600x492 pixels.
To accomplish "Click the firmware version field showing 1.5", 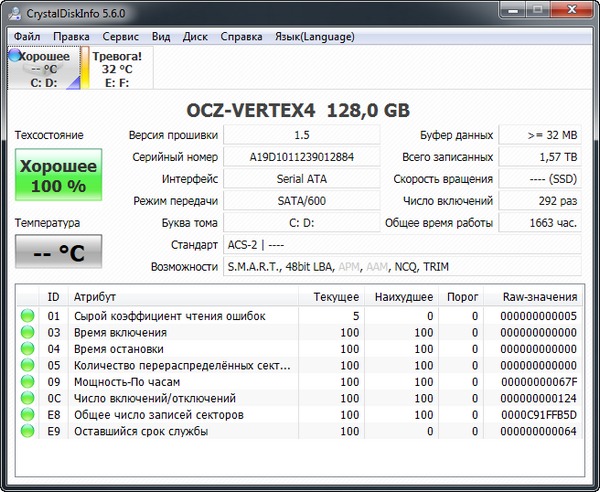I will point(301,135).
